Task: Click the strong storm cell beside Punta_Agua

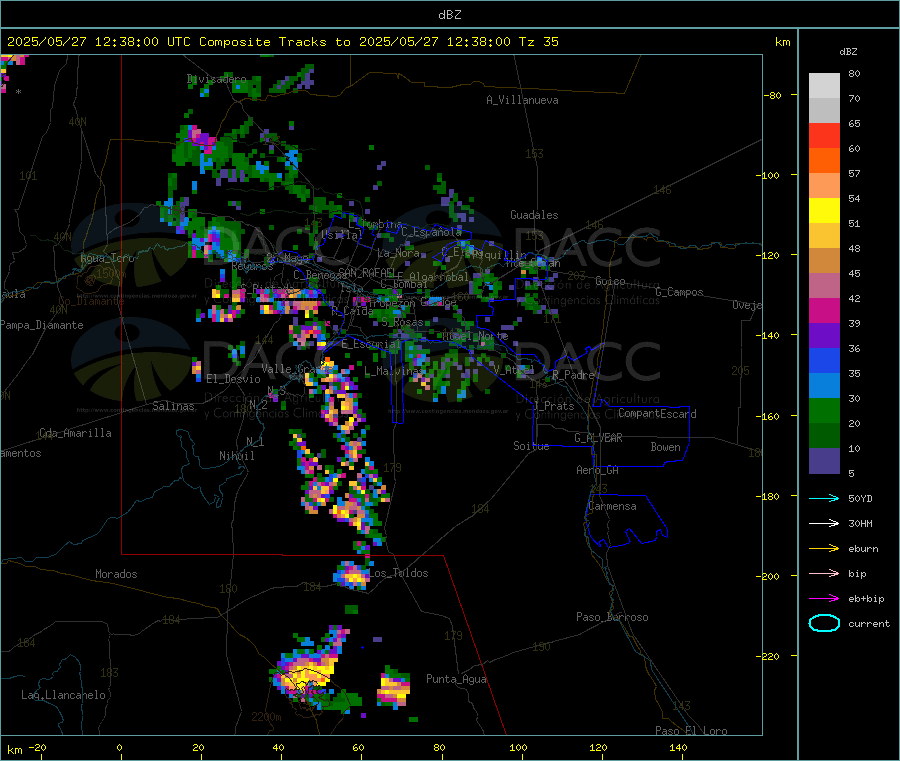Action: (x=394, y=689)
